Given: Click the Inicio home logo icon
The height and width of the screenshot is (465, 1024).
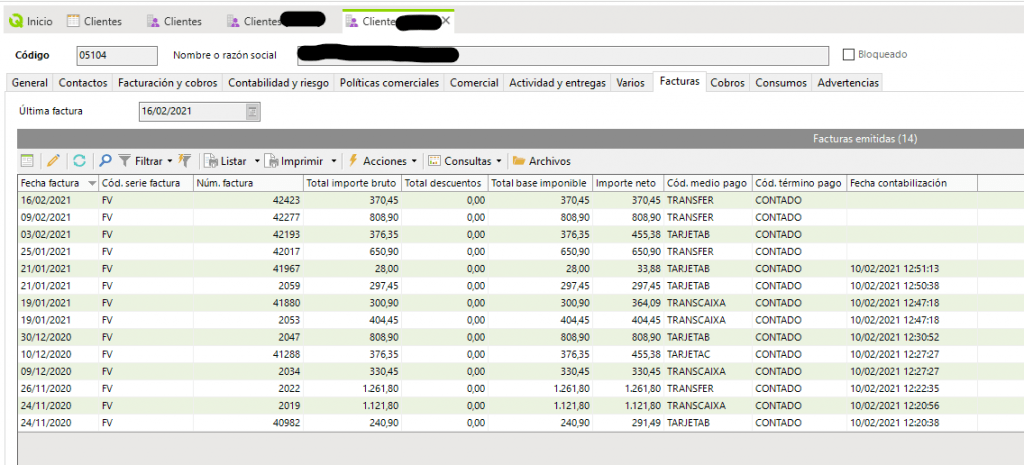Looking at the screenshot, I should 16,22.
